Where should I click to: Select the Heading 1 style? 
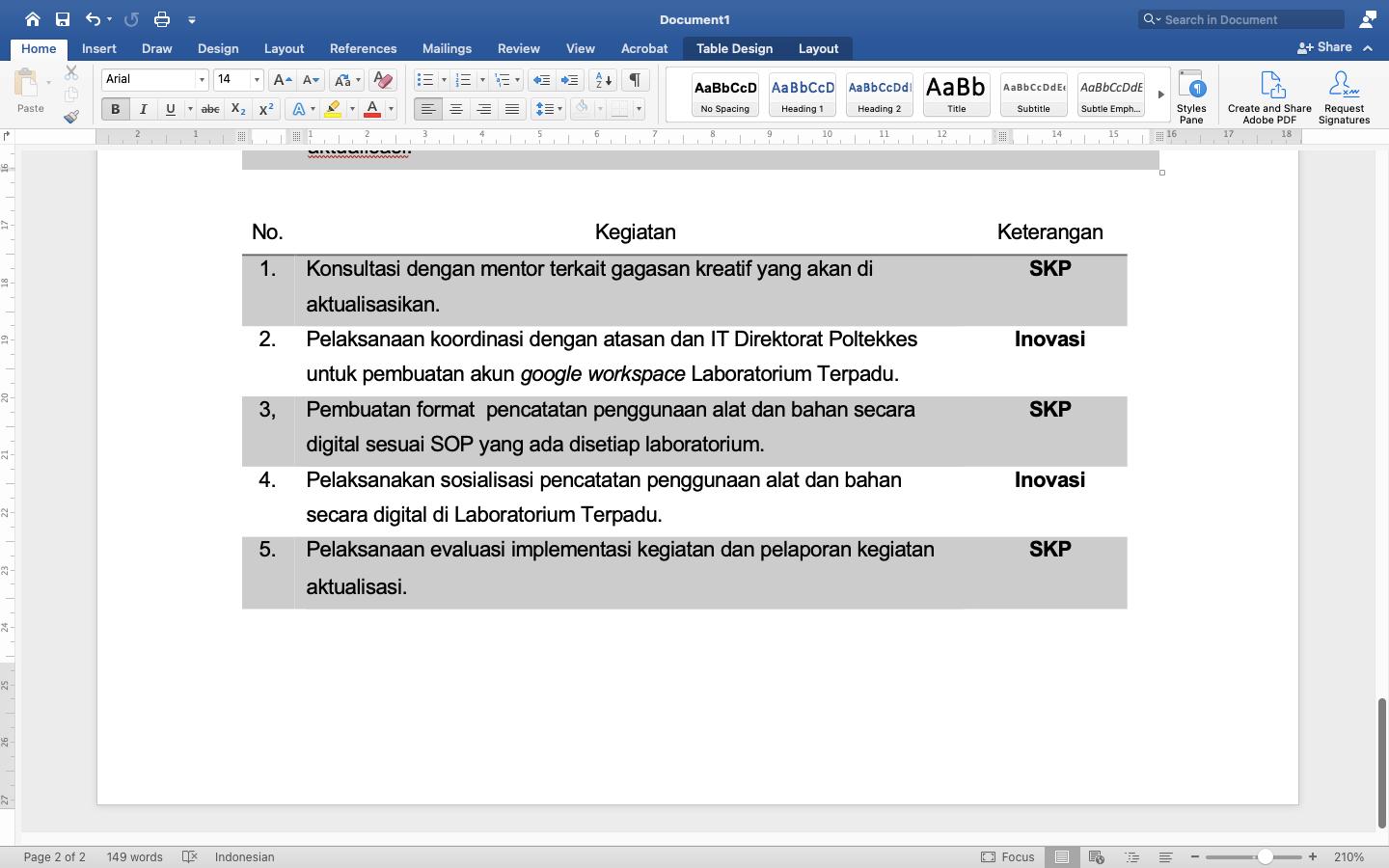[802, 95]
